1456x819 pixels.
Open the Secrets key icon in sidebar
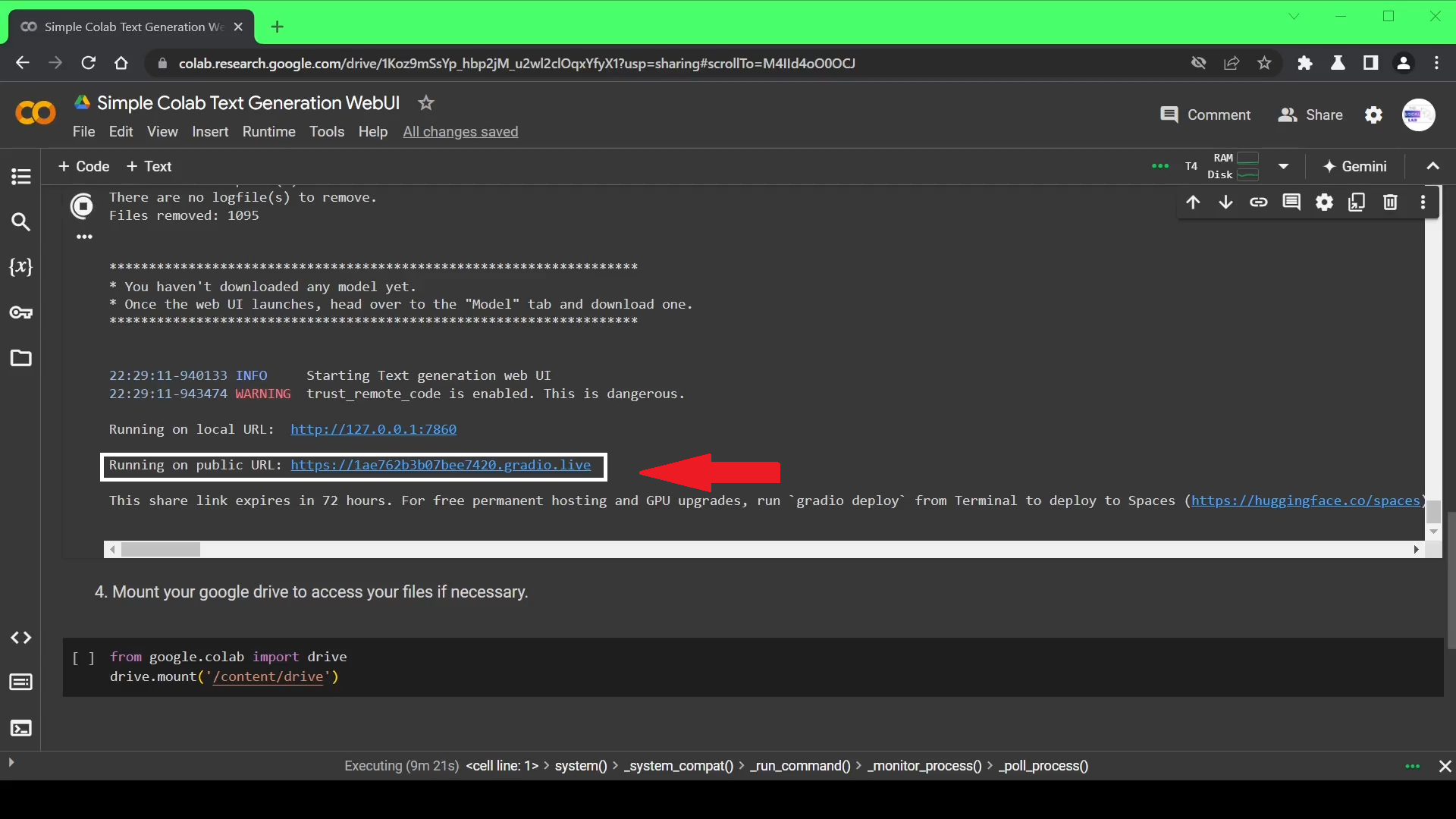pos(20,312)
